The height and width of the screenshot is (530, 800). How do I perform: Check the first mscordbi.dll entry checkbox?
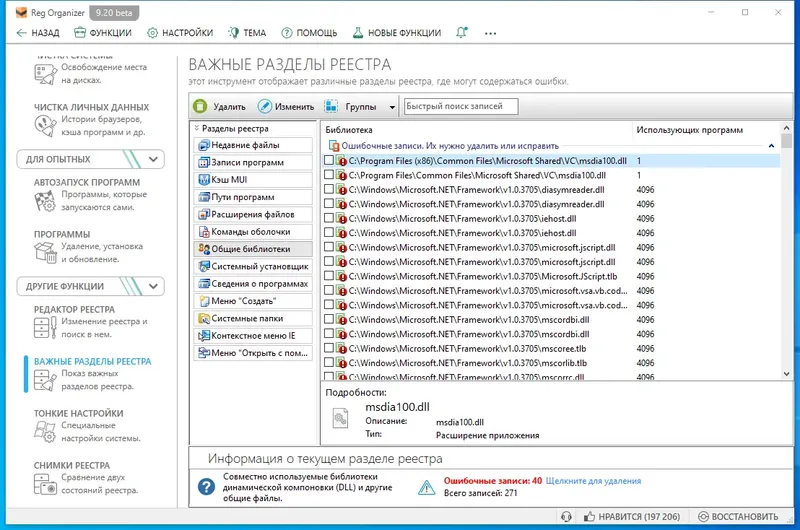tap(329, 319)
